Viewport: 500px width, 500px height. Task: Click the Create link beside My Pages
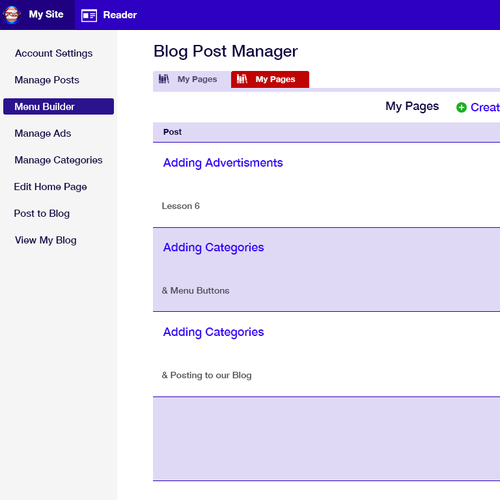click(485, 107)
